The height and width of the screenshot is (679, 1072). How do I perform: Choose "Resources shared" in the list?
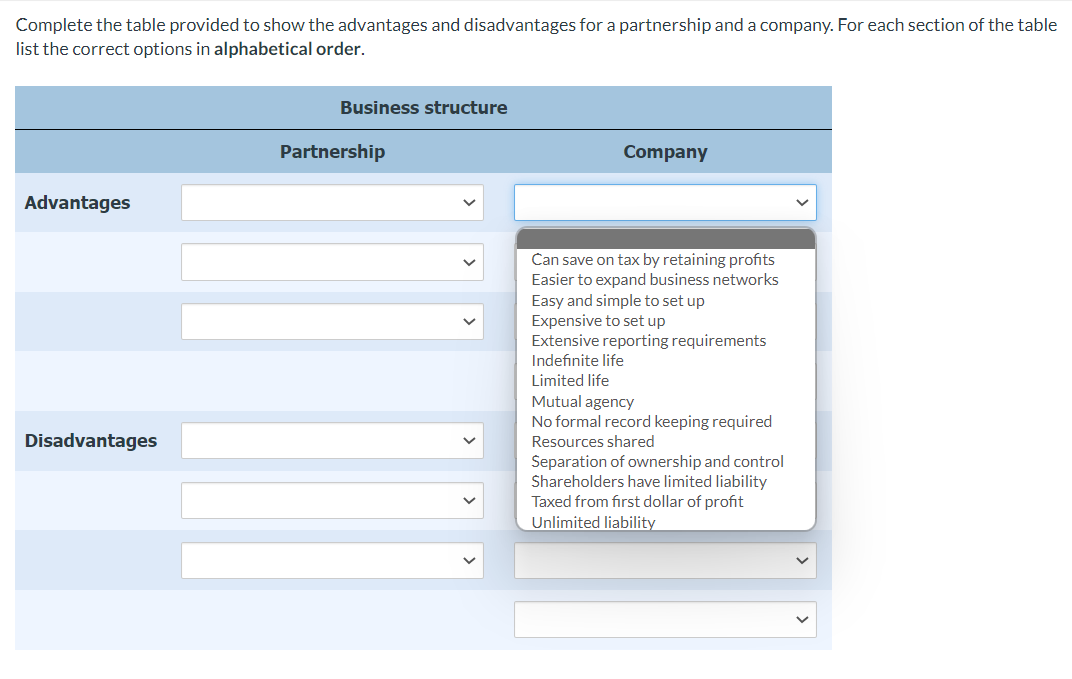(592, 441)
